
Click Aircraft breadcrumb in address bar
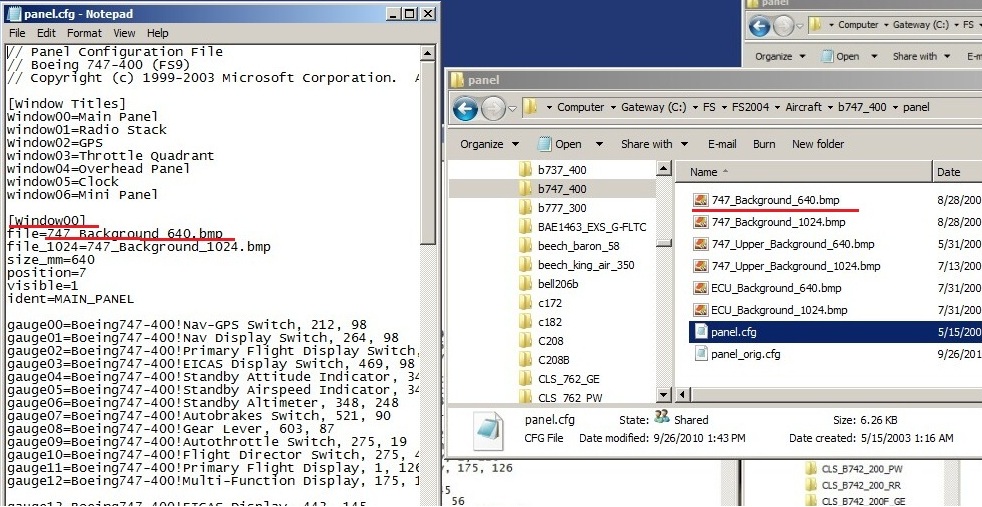pyautogui.click(x=804, y=107)
